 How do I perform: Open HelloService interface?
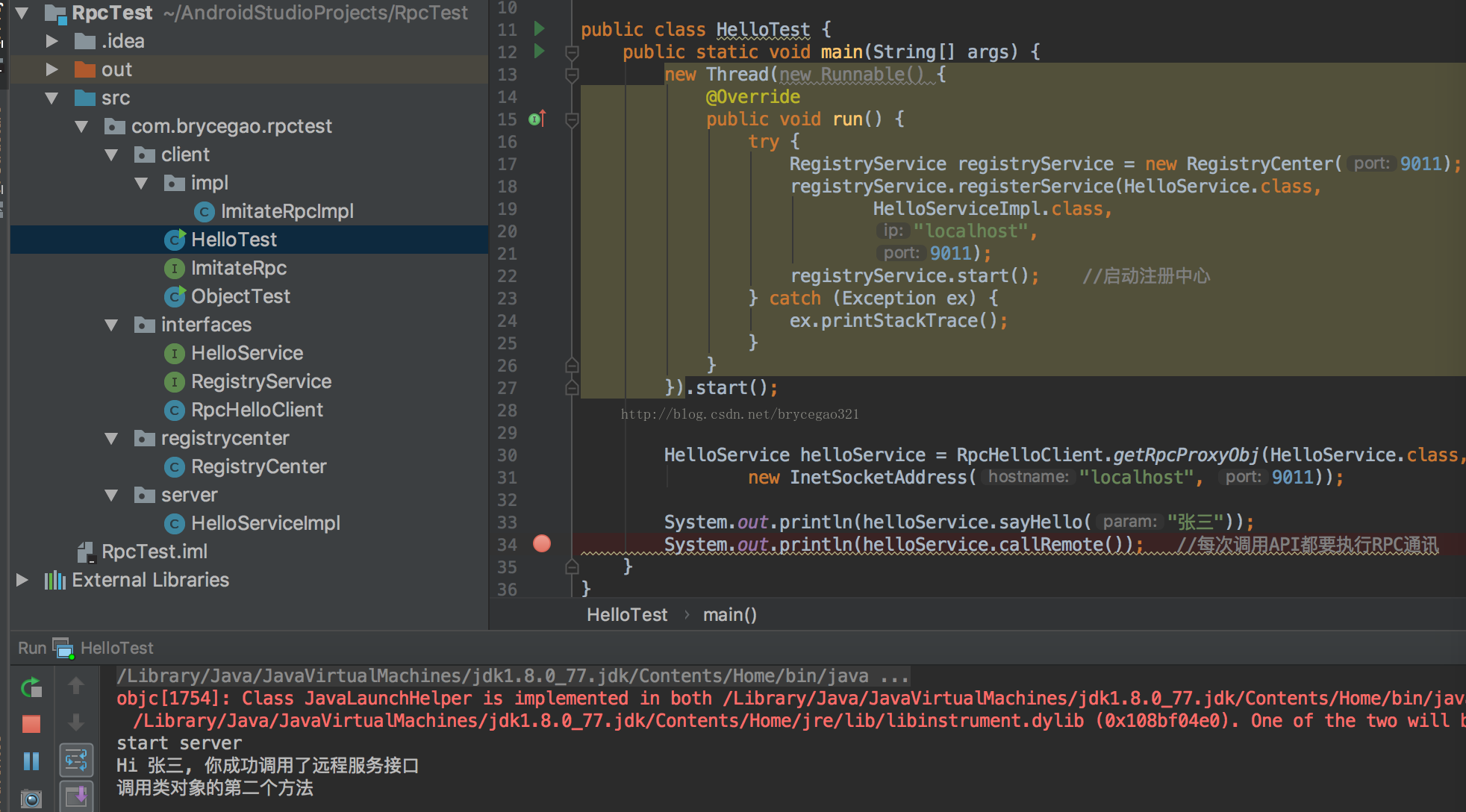tap(247, 353)
